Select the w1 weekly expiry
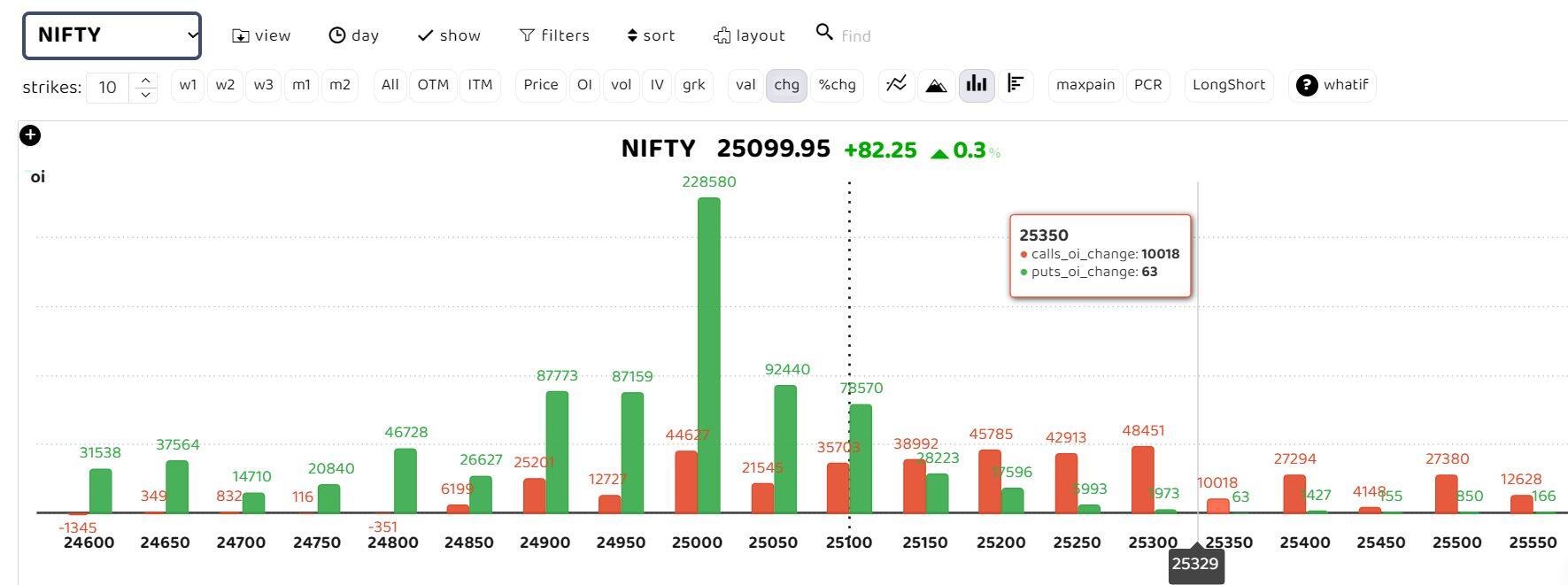Screen dimensions: 1568x585 (188, 85)
